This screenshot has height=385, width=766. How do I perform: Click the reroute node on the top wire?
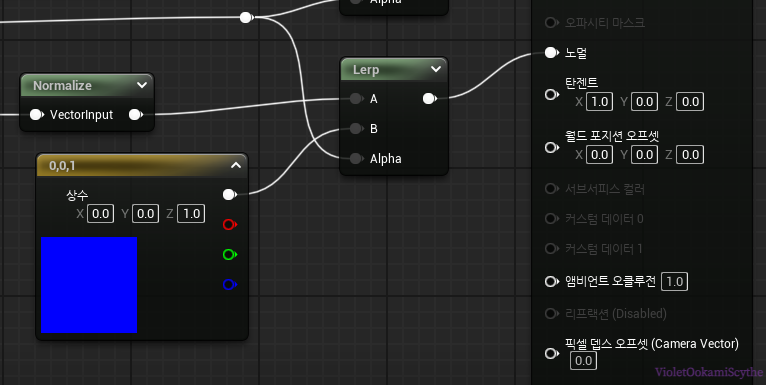[x=247, y=18]
